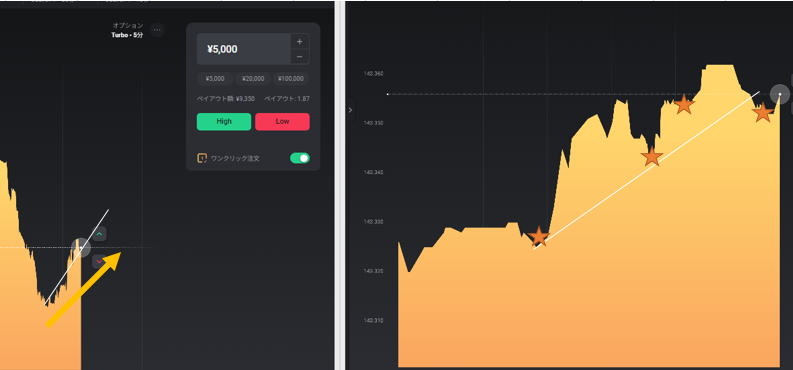This screenshot has width=793, height=370.
Task: Toggle the one-click order switch
Action: coord(300,158)
